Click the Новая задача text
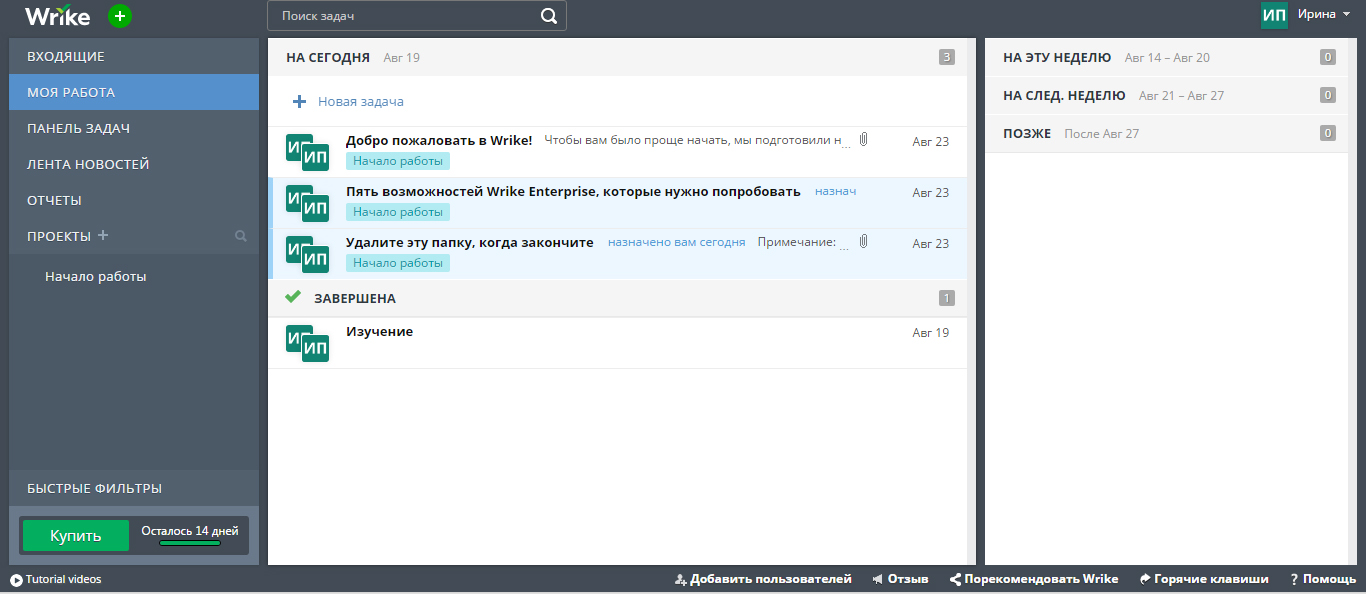This screenshot has height=594, width=1366. click(x=361, y=101)
